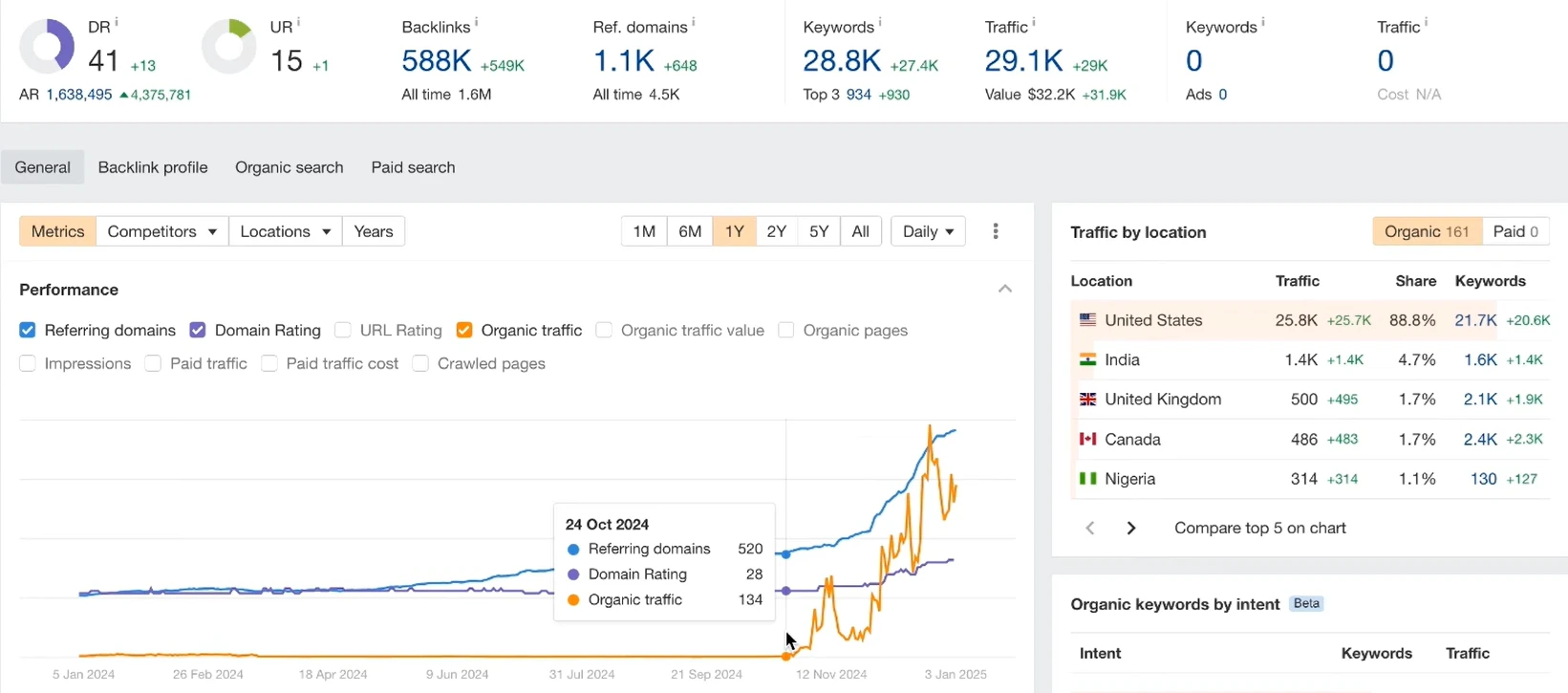Open the 588K backlinks value
Image resolution: width=1568 pixels, height=693 pixels.
pos(437,61)
